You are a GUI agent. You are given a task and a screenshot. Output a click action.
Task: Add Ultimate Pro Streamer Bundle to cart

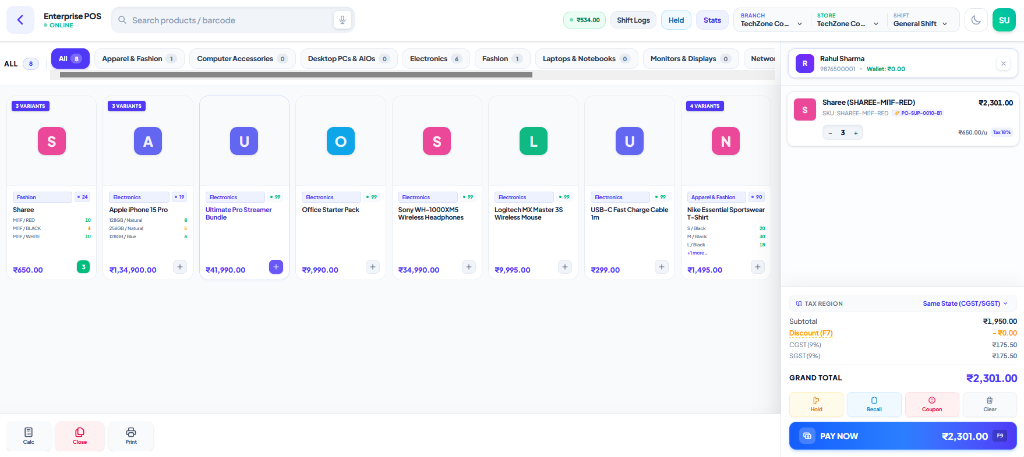click(x=276, y=266)
